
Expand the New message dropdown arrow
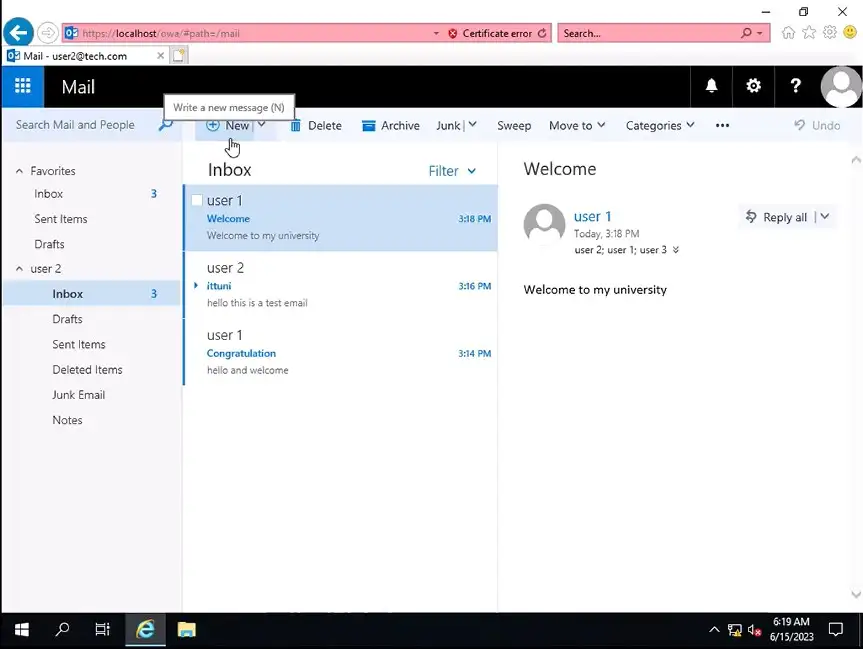[262, 125]
